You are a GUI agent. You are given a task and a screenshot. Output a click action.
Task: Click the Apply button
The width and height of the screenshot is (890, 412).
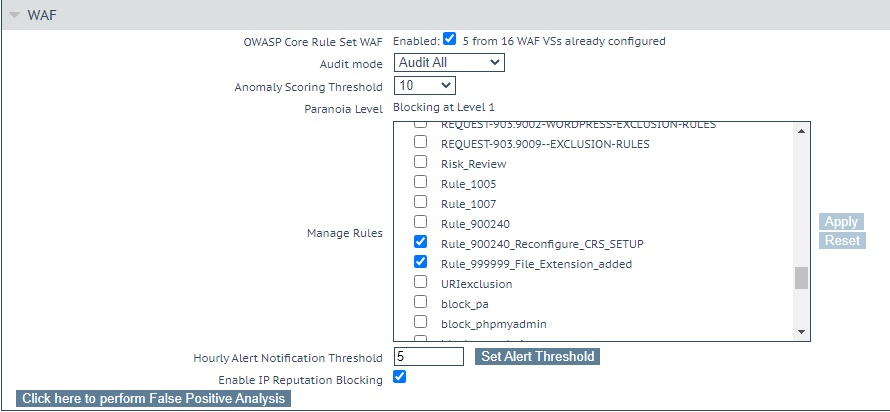841,222
